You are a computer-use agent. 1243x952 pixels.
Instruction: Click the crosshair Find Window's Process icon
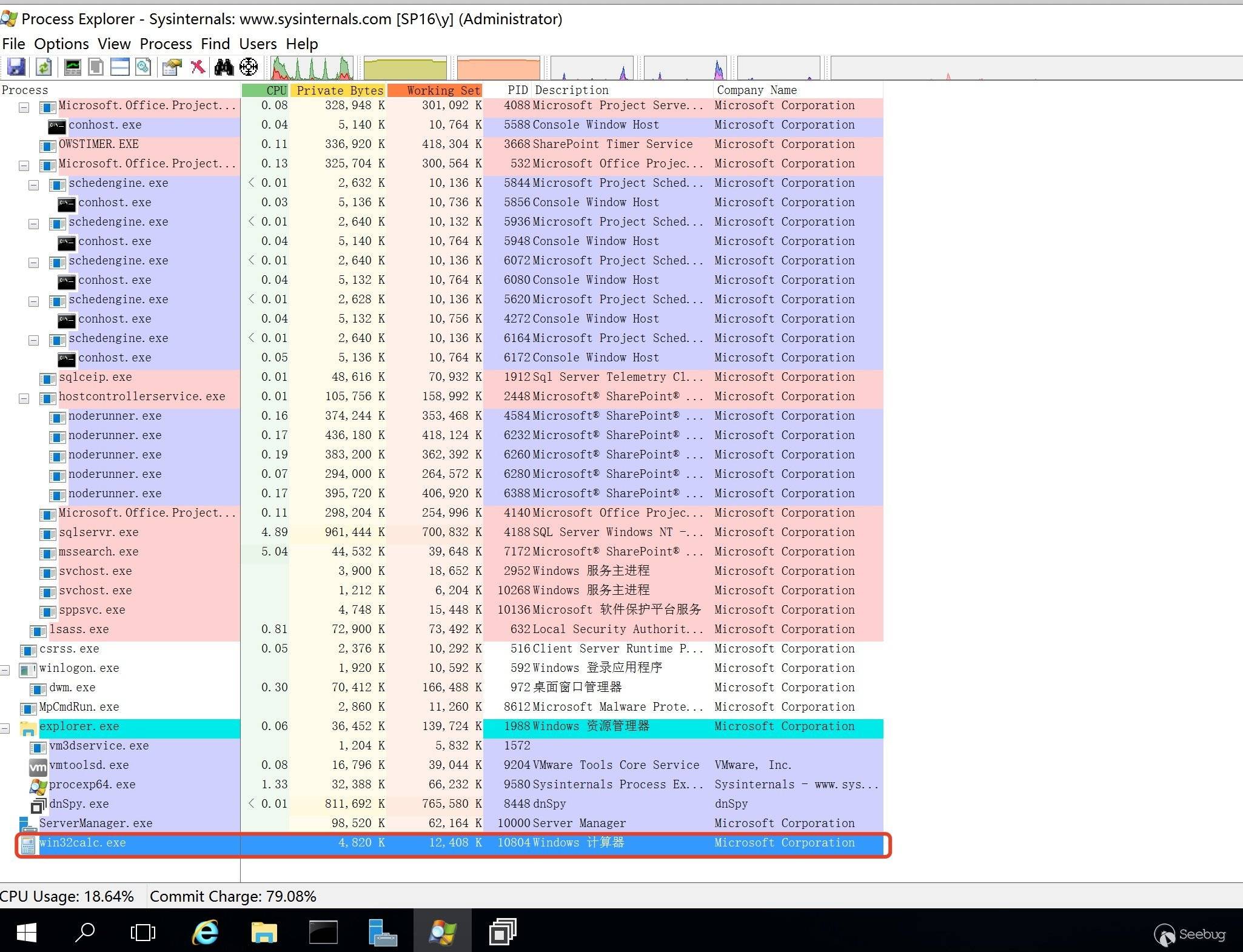click(249, 67)
